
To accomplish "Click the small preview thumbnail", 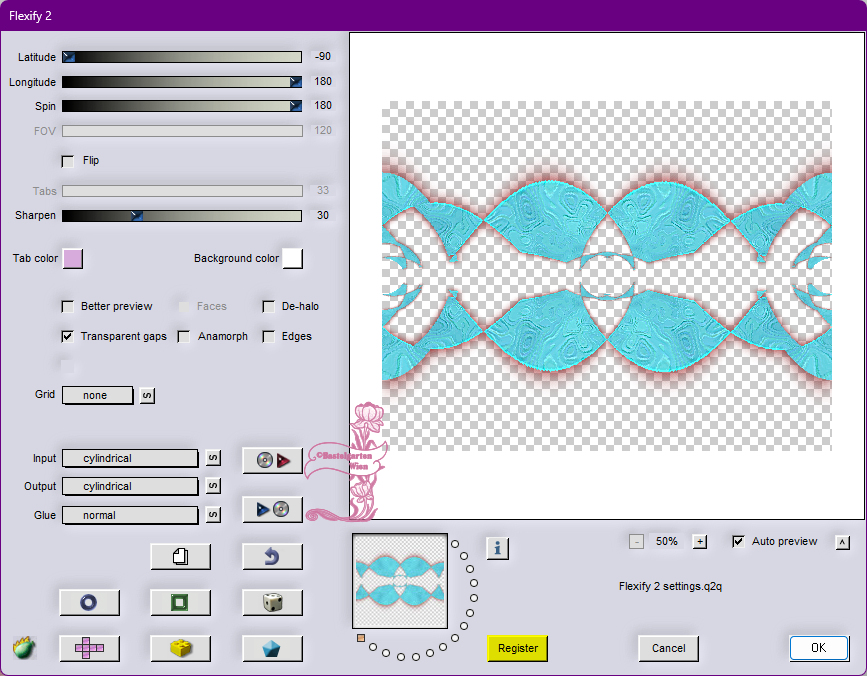I will (400, 581).
